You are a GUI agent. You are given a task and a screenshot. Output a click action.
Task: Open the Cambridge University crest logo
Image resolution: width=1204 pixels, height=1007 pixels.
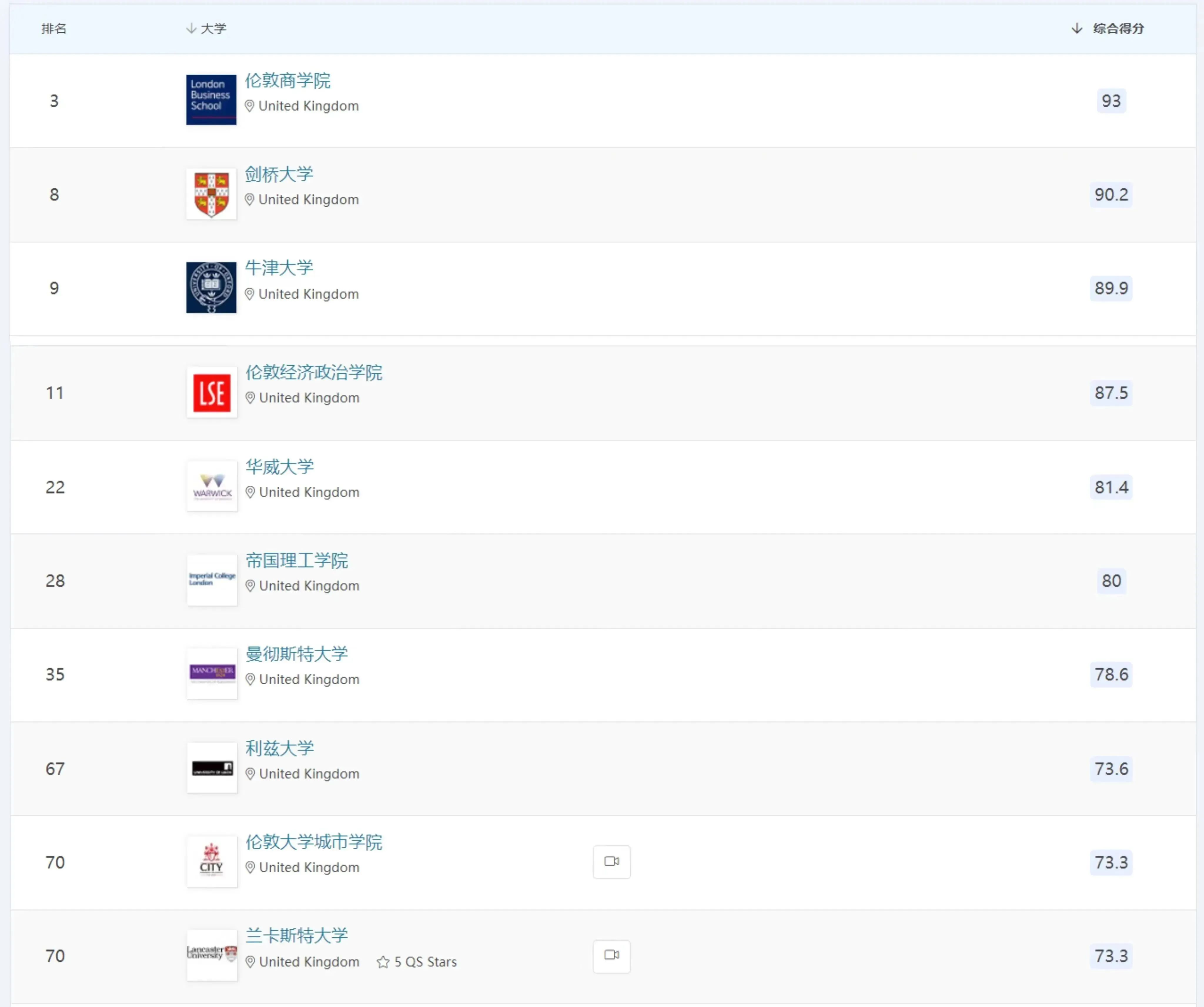(x=211, y=194)
